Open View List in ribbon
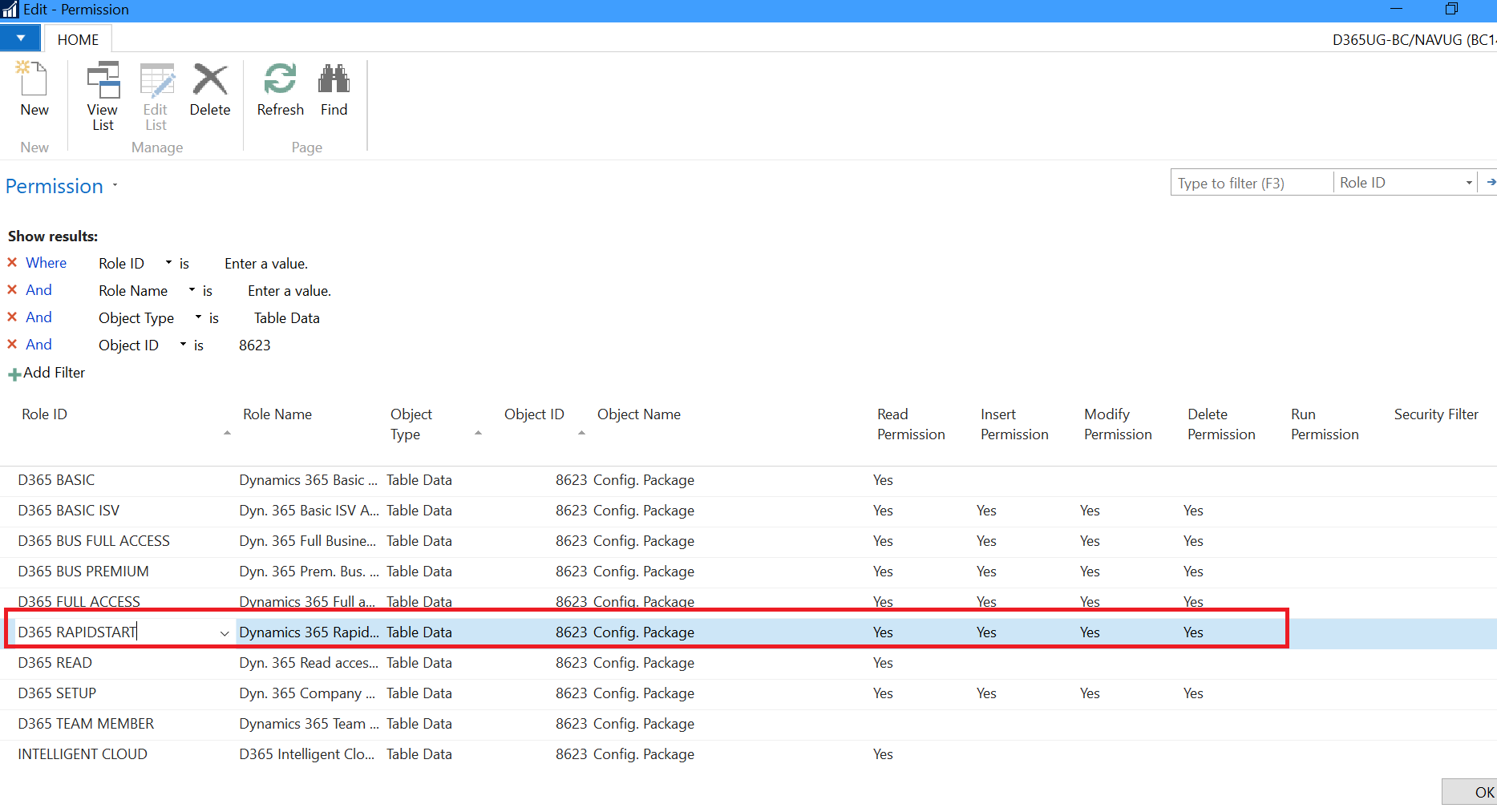Viewport: 1497px width, 812px height. (103, 96)
